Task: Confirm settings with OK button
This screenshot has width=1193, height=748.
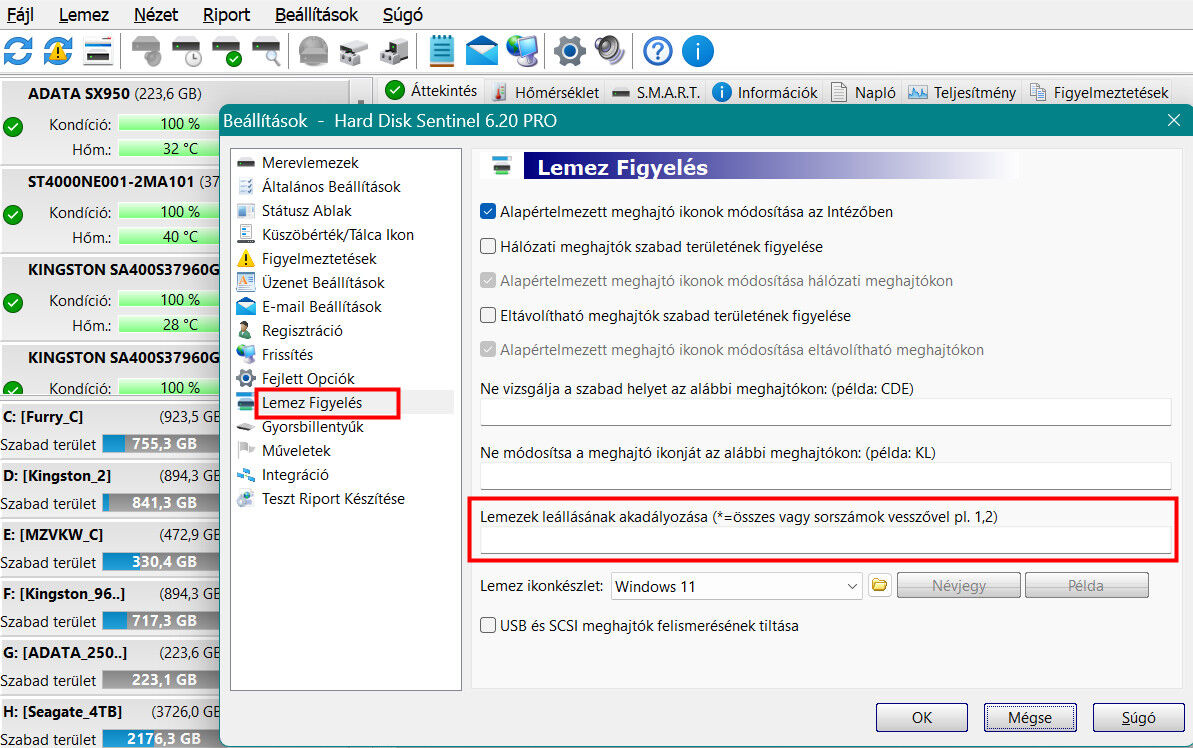Action: click(x=921, y=718)
